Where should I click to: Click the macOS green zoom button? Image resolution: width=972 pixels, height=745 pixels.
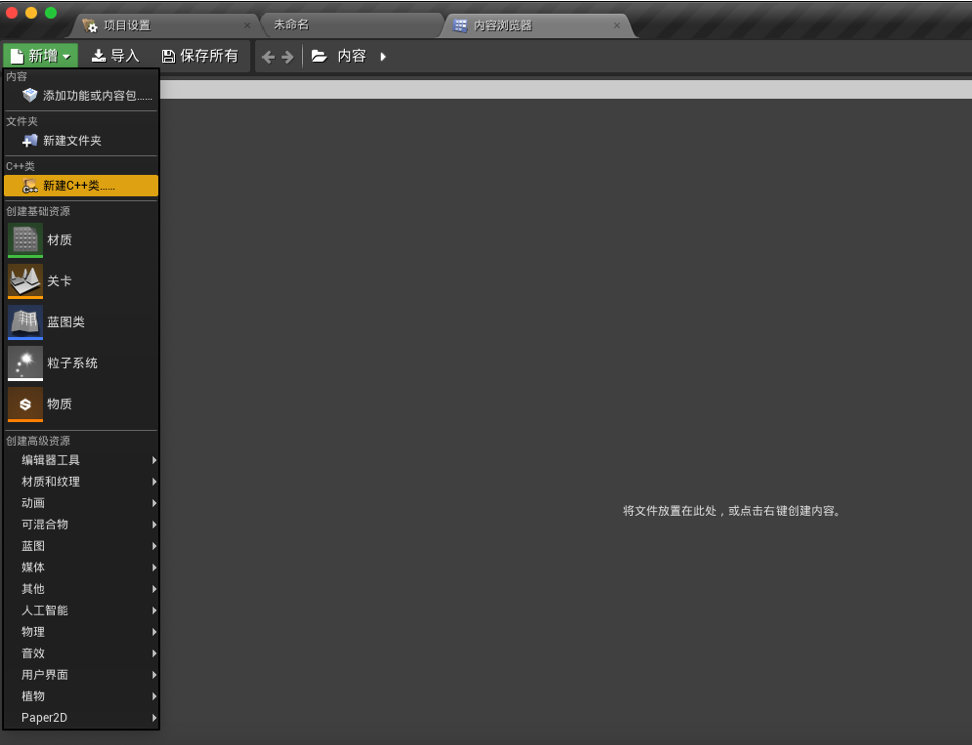[x=51, y=12]
